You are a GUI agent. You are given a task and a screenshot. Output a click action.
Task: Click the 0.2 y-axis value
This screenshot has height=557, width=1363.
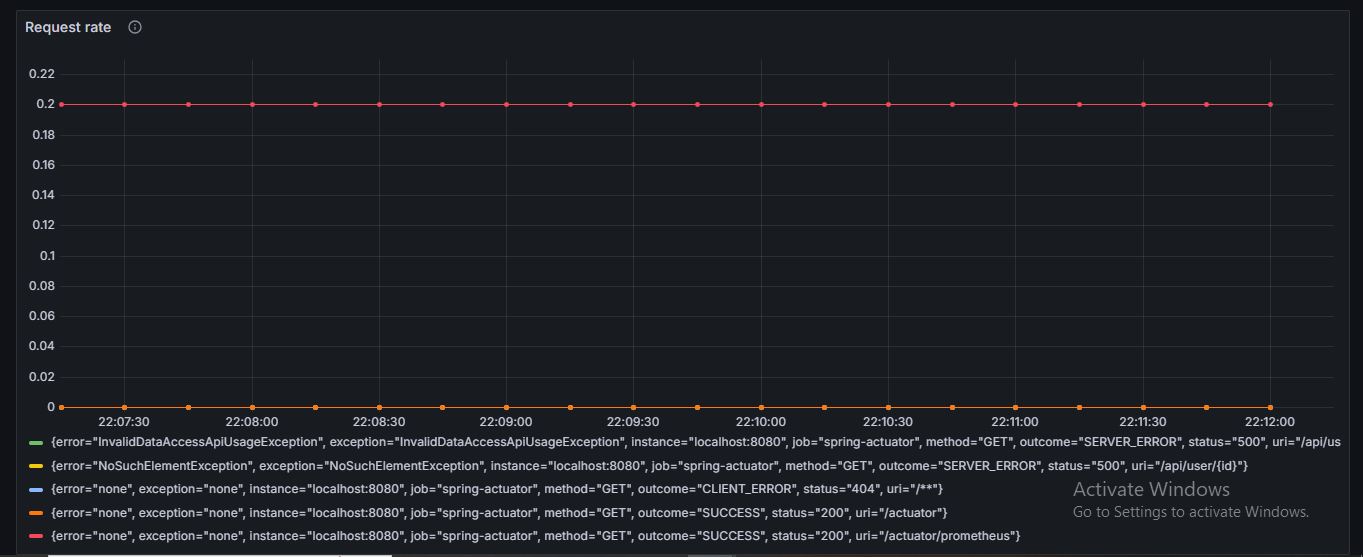point(46,104)
